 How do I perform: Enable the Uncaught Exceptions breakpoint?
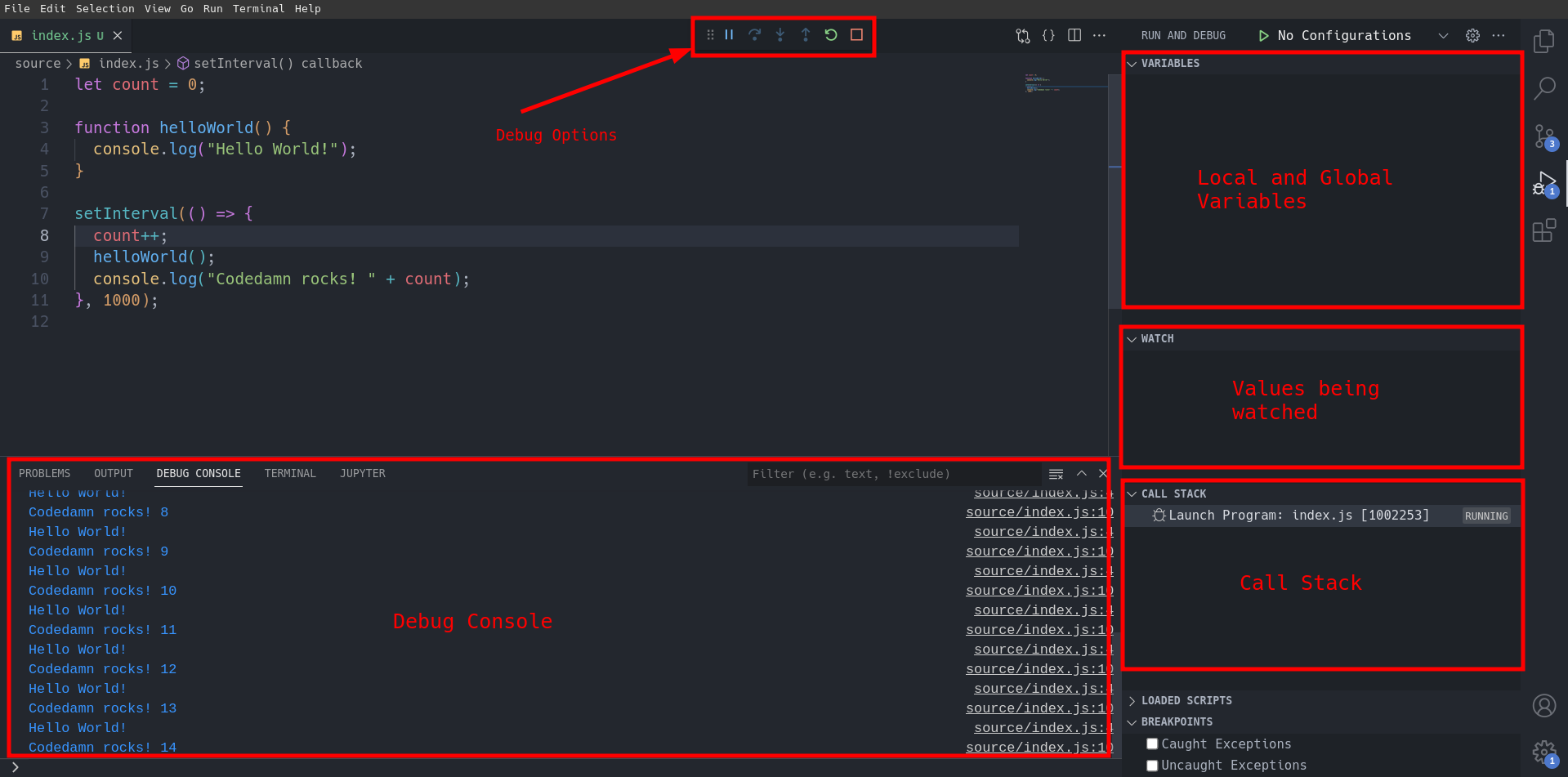(x=1152, y=766)
